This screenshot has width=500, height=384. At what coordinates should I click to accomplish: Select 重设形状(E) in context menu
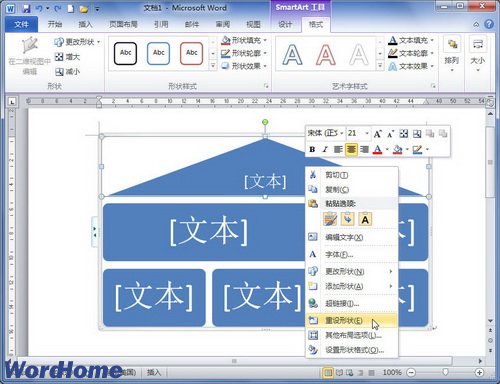click(x=352, y=321)
